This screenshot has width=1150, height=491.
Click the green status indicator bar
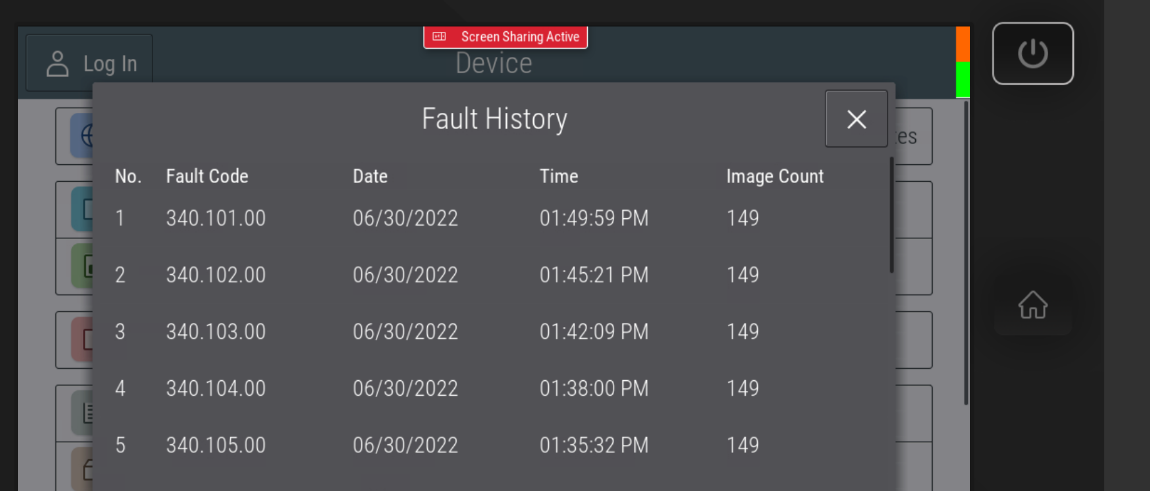tap(962, 79)
